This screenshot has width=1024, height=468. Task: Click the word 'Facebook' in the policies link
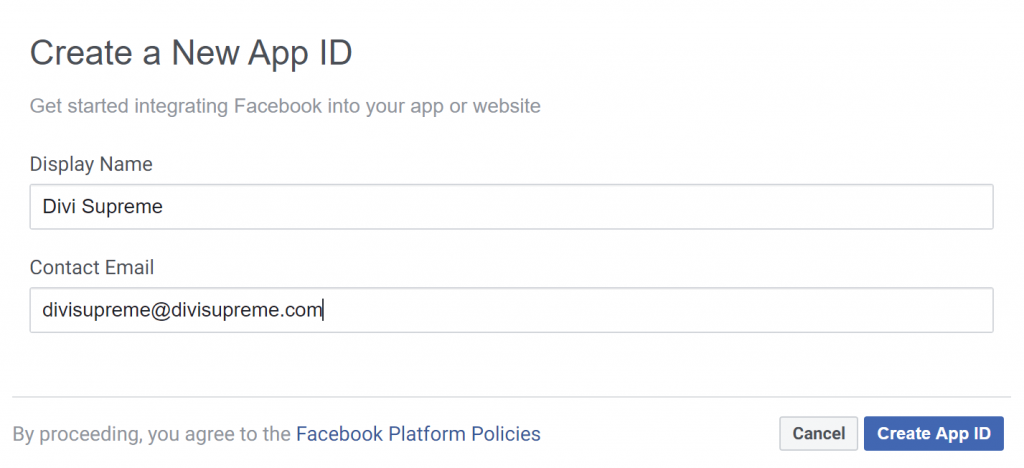(340, 434)
